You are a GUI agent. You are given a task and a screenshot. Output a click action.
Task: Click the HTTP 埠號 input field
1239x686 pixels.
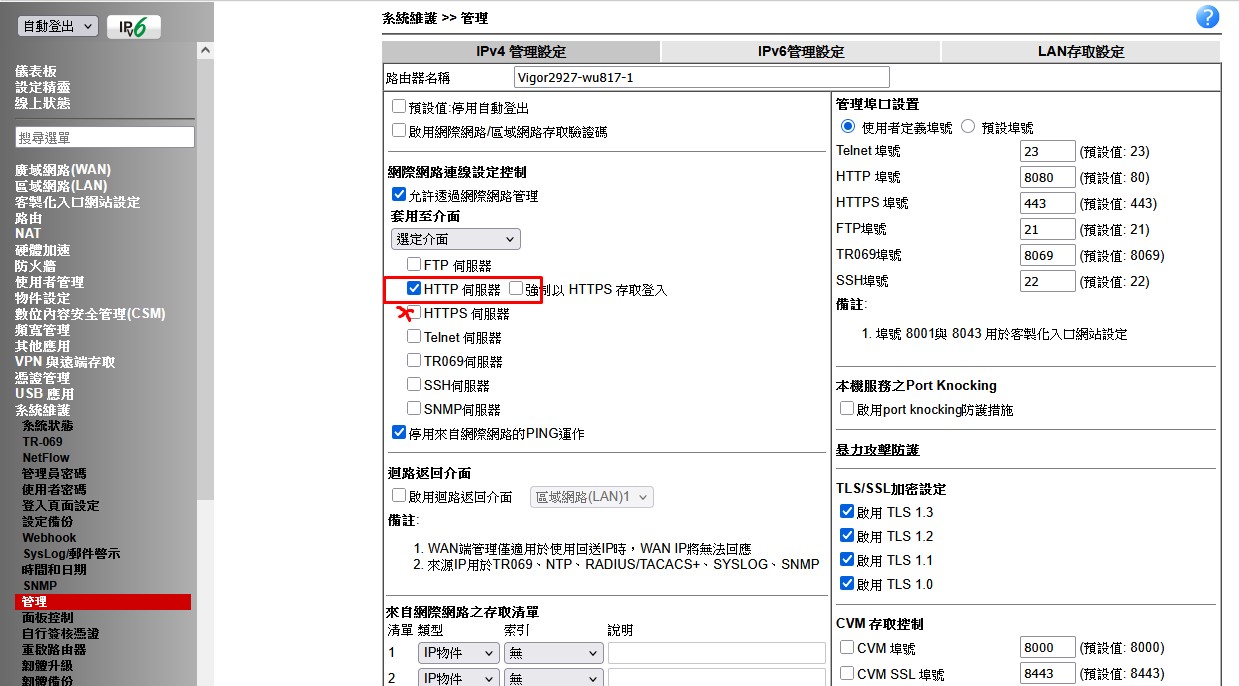coord(1047,177)
